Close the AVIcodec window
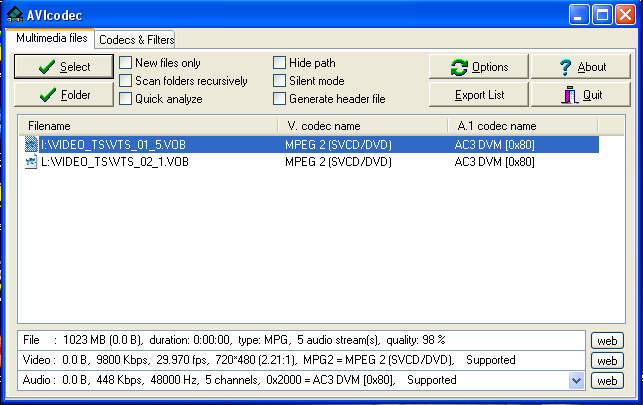Screen dimensions: 643x405 click(x=625, y=15)
